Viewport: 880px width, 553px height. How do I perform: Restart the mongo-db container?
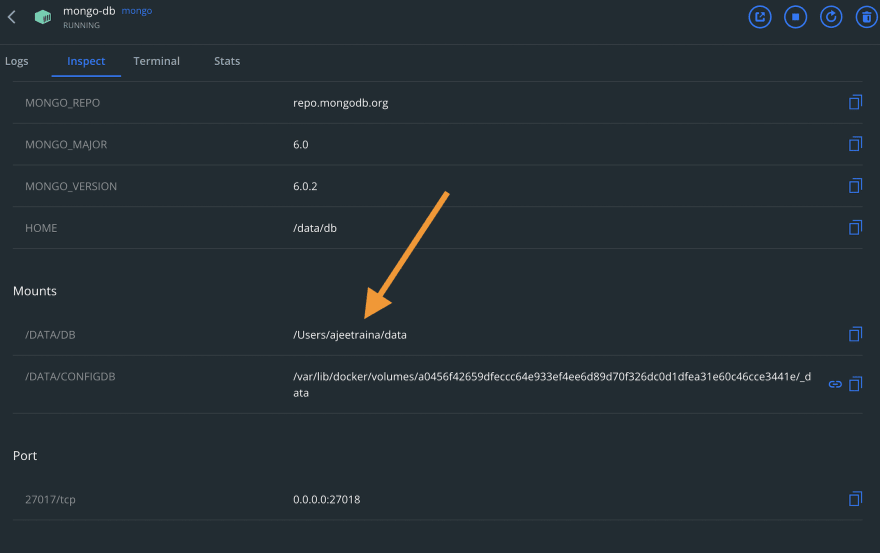[831, 17]
